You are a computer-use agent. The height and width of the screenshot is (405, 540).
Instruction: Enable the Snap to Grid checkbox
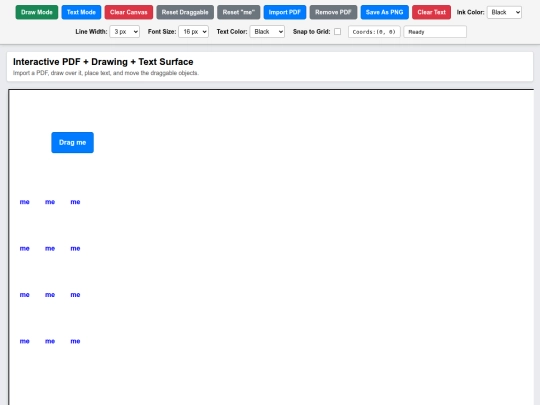(338, 32)
